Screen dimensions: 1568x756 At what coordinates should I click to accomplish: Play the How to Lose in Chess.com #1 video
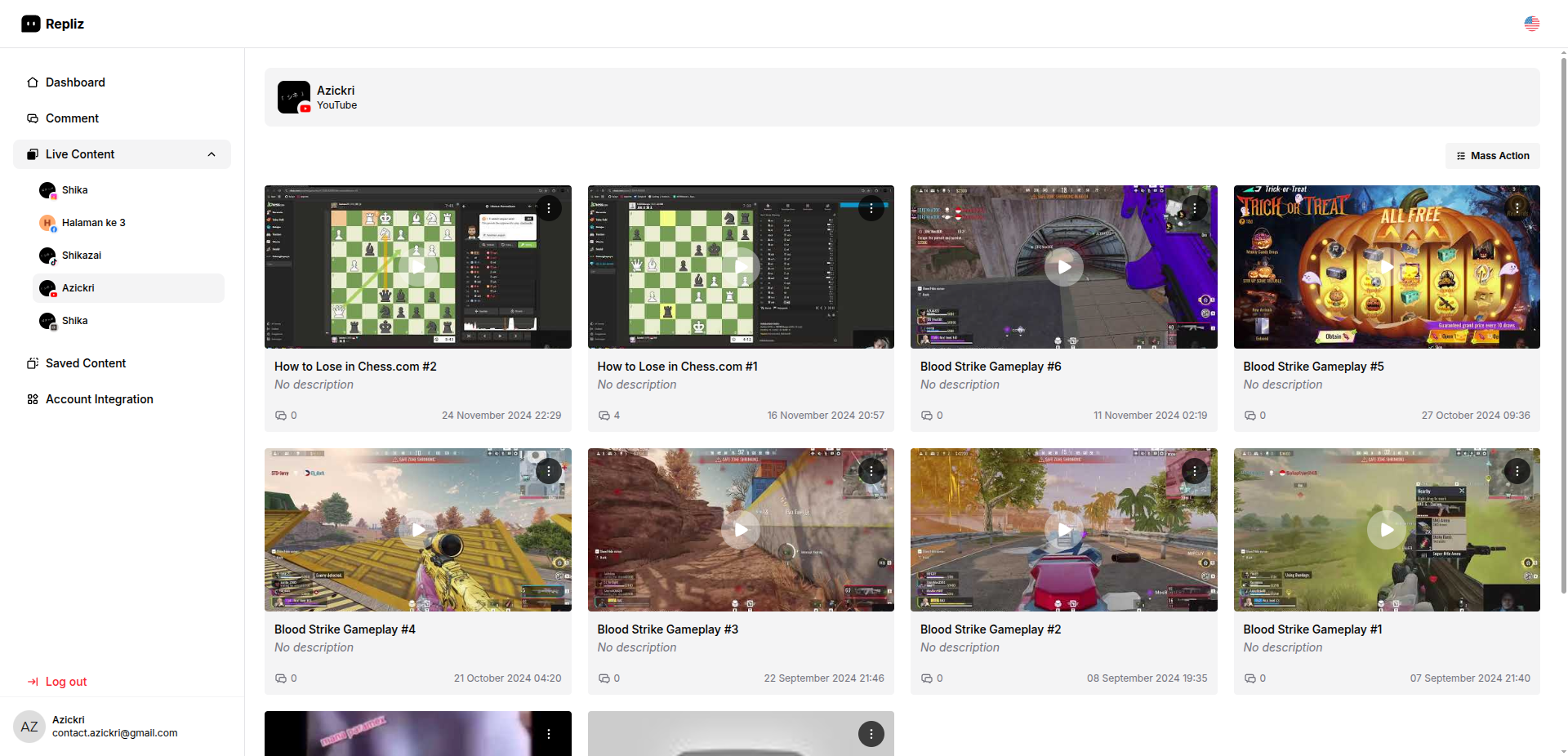coord(741,267)
